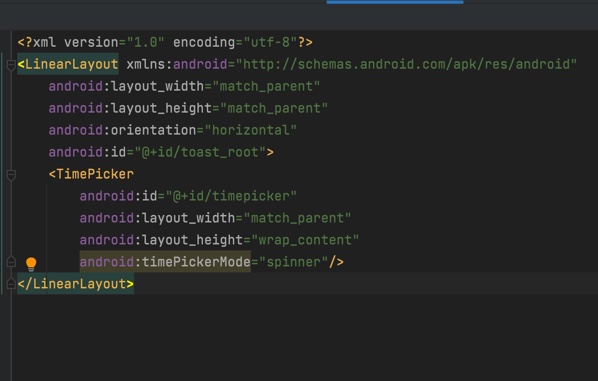Click the "wrap_content" height value
598x381 pixels.
point(305,240)
